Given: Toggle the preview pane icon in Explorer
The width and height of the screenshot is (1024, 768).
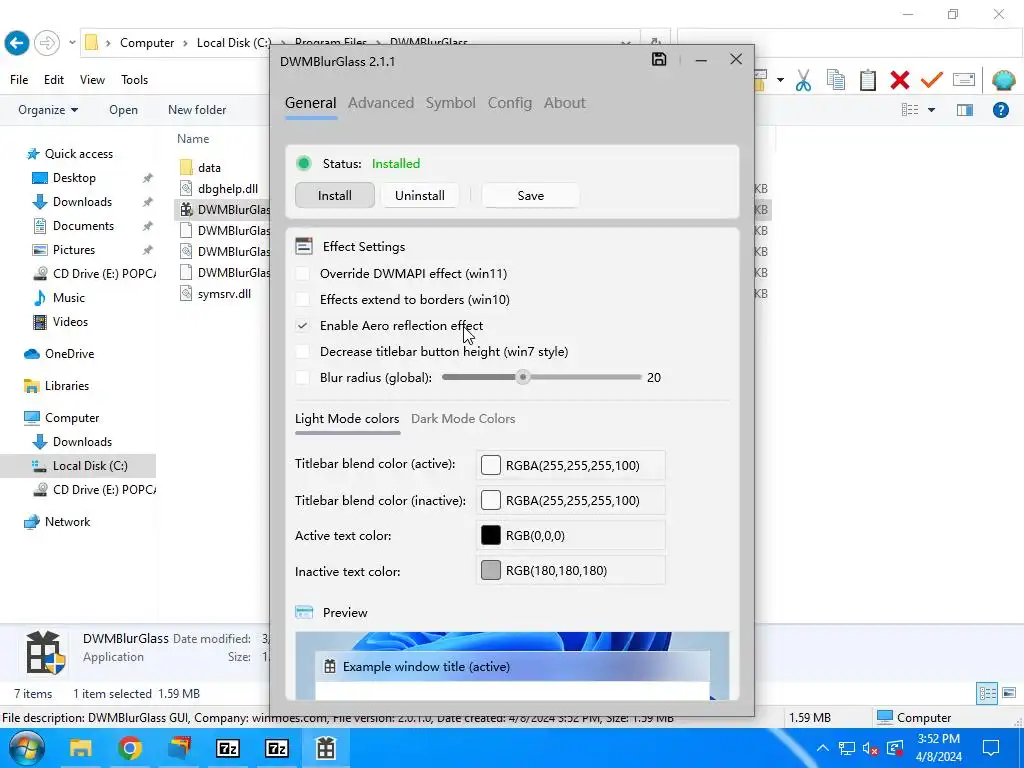Looking at the screenshot, I should (x=965, y=110).
